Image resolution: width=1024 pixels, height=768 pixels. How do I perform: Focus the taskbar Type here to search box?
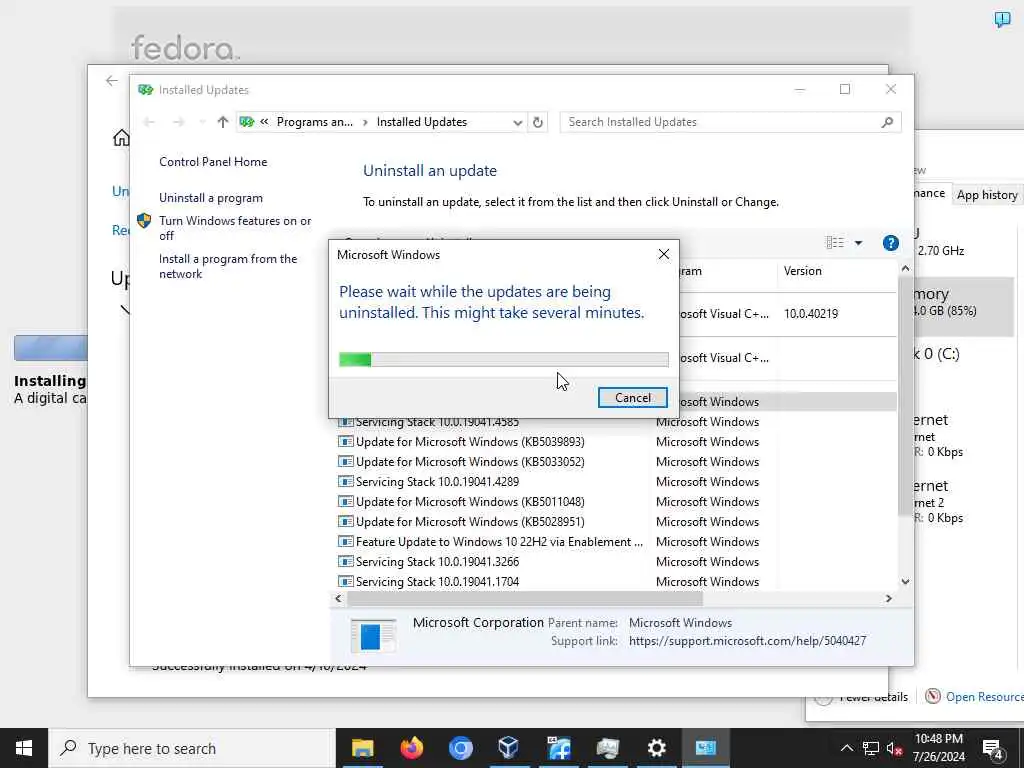point(192,748)
